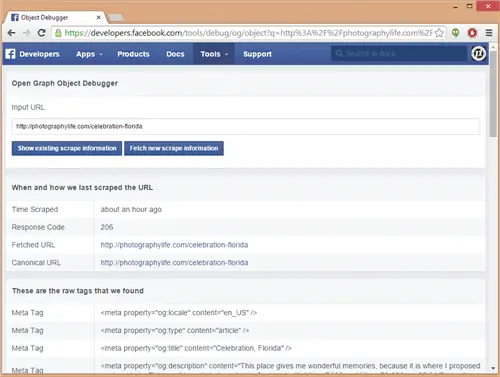Expand the Tools dropdown menu
The image size is (500, 377).
click(214, 54)
